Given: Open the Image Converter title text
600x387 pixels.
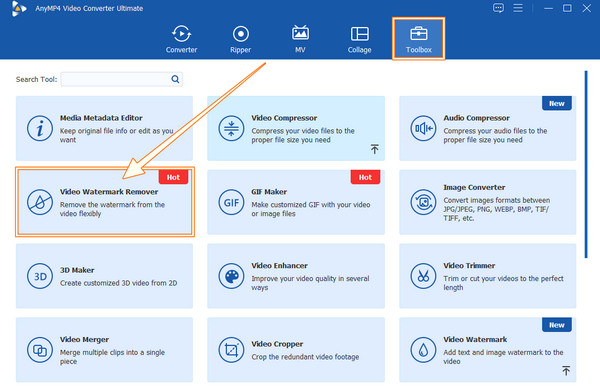Looking at the screenshot, I should pyautogui.click(x=474, y=187).
